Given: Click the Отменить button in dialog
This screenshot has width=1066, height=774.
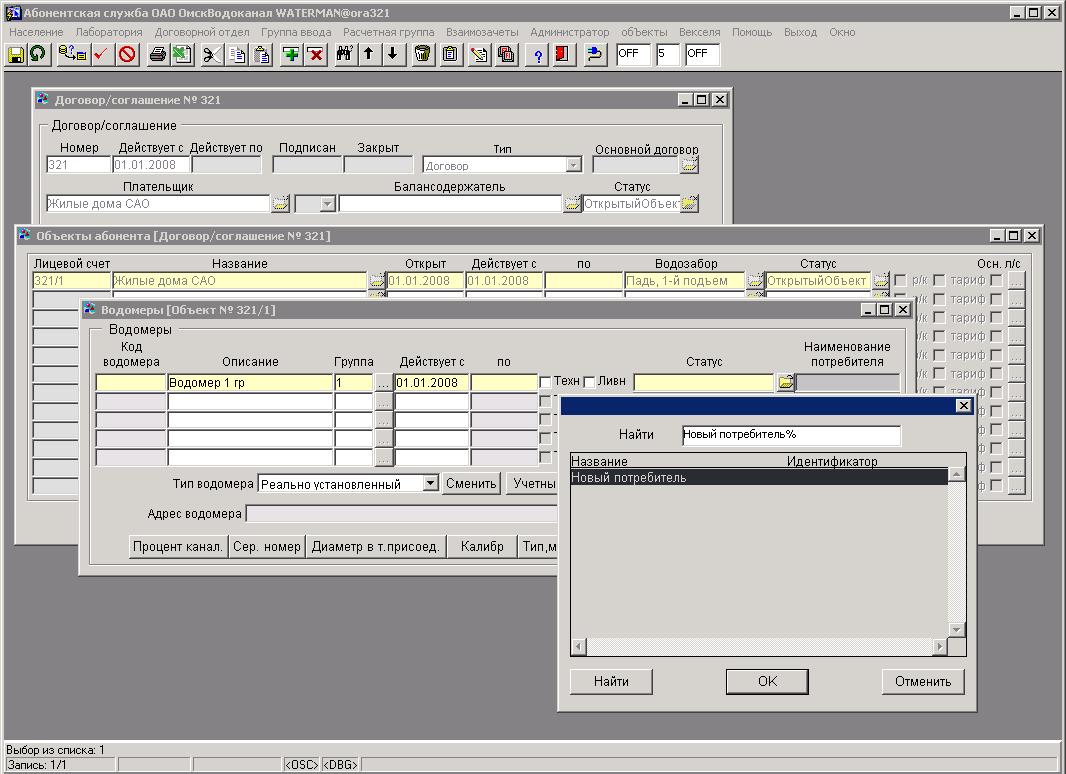Looking at the screenshot, I should coord(922,681).
